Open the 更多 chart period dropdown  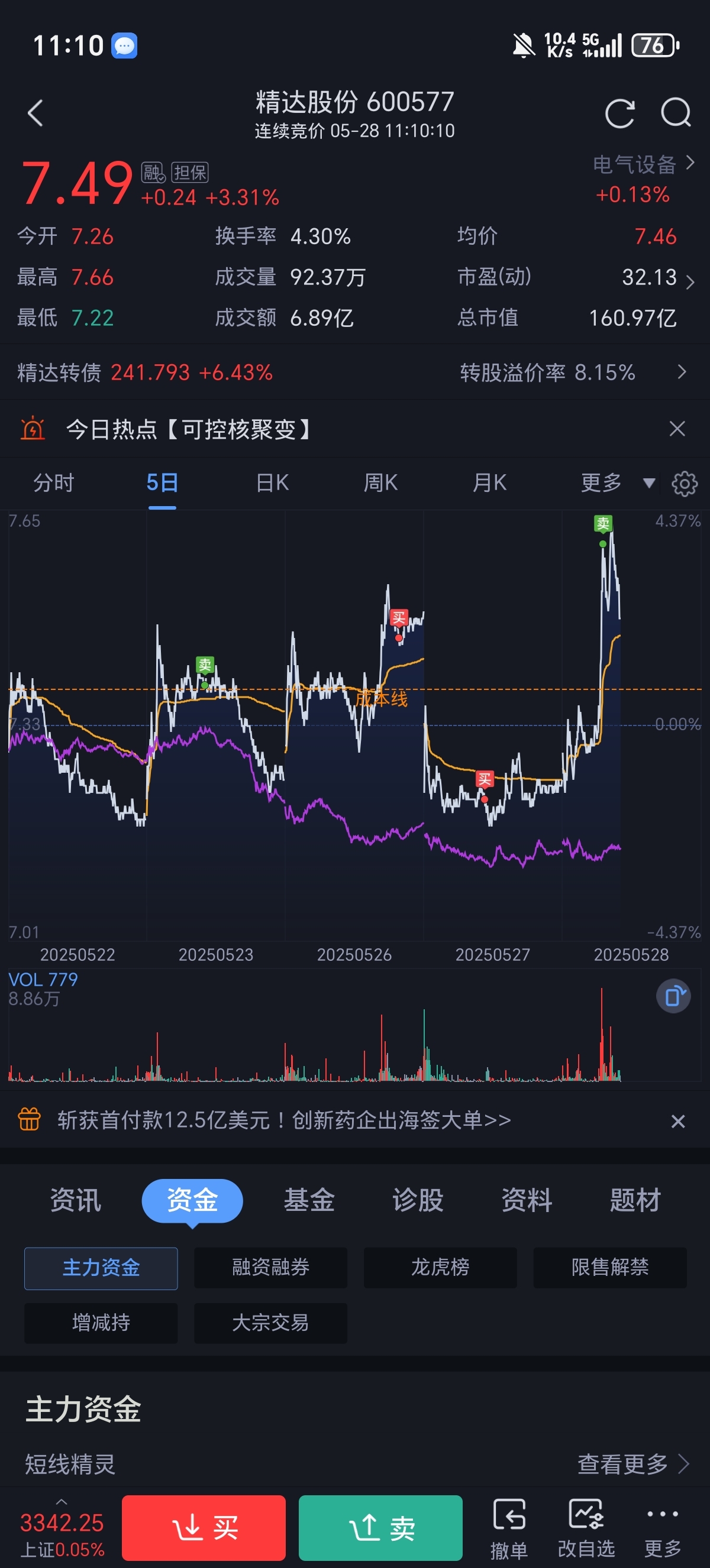click(x=617, y=482)
